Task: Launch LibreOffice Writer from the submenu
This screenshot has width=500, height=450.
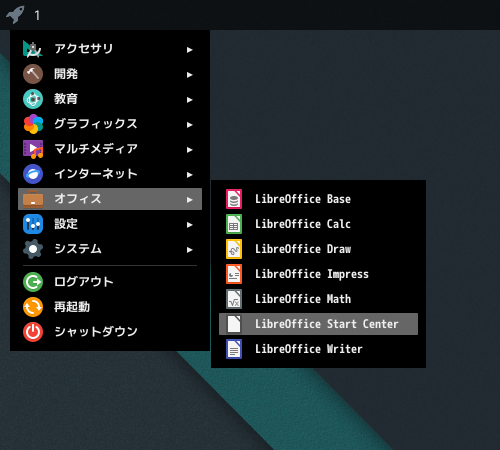Action: pyautogui.click(x=318, y=349)
